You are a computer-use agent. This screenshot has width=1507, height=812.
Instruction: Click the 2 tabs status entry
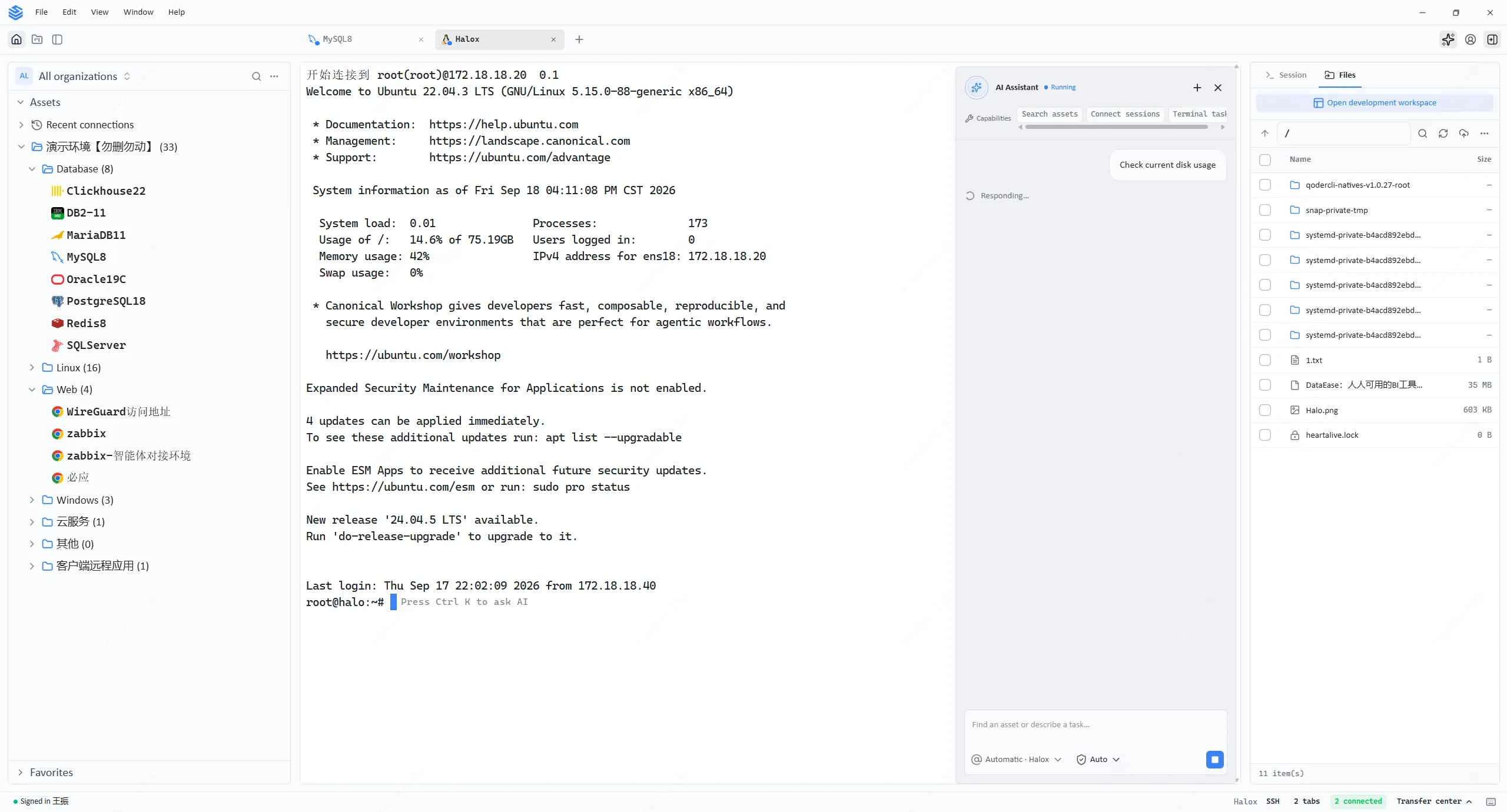pyautogui.click(x=1307, y=801)
